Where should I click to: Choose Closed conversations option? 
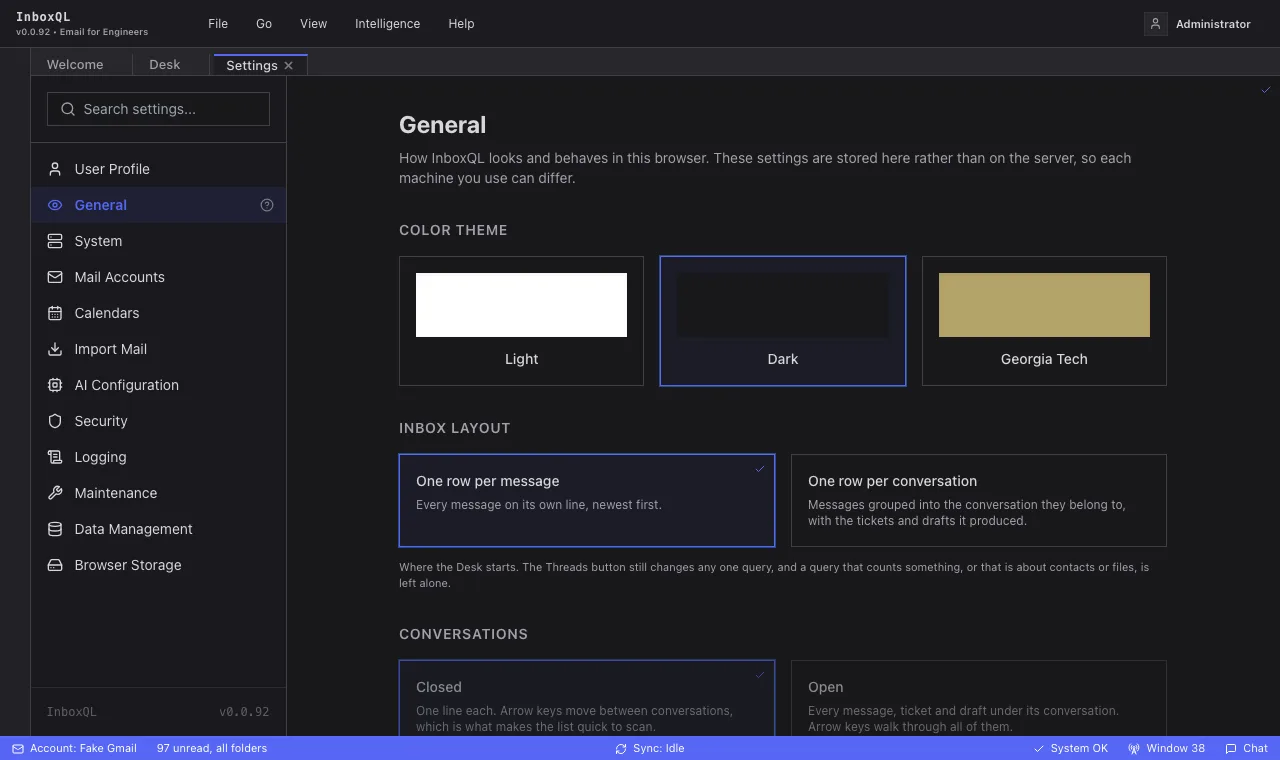click(x=587, y=698)
